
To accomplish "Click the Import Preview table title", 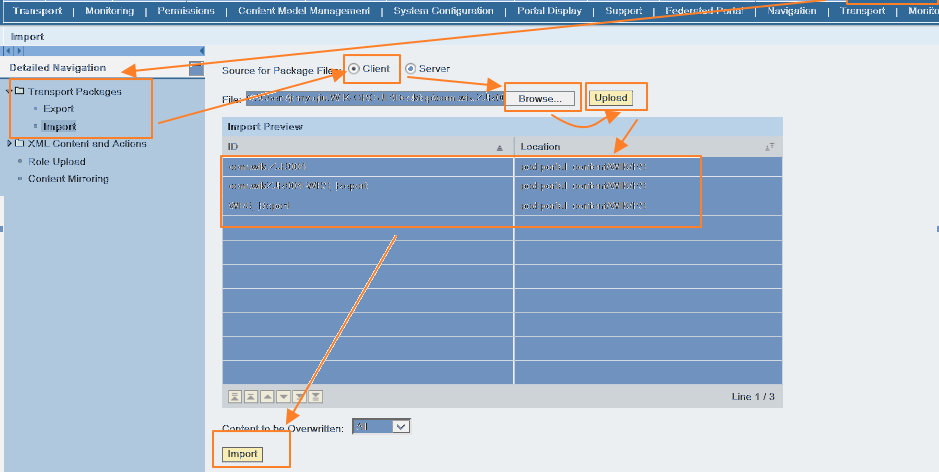I will click(265, 126).
